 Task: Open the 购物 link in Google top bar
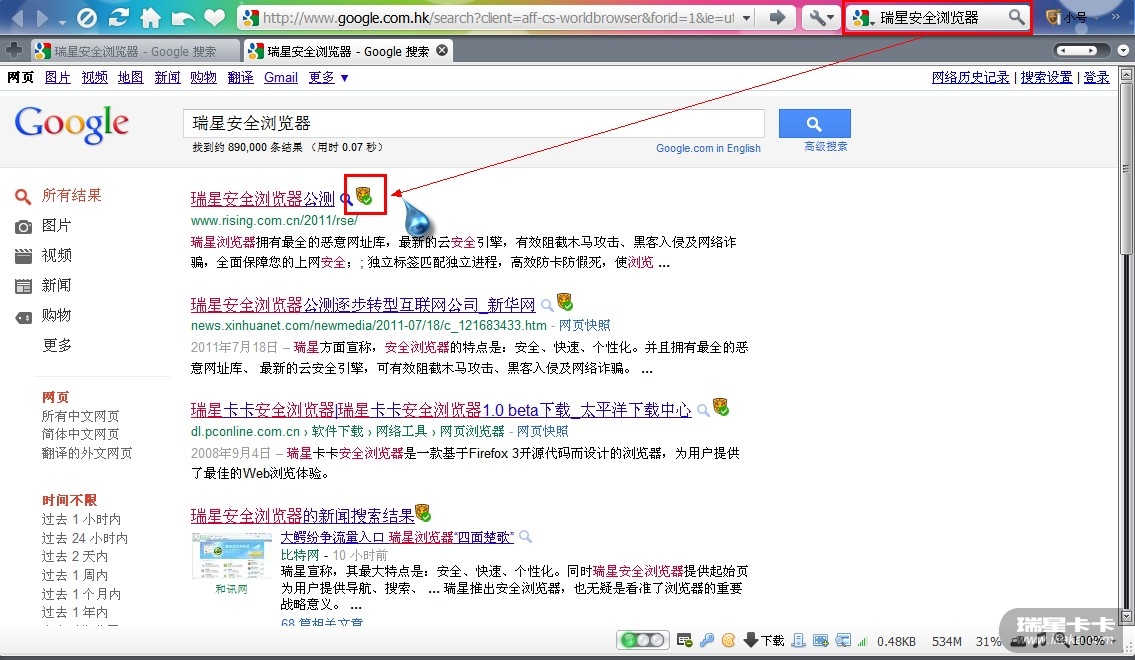click(x=203, y=77)
